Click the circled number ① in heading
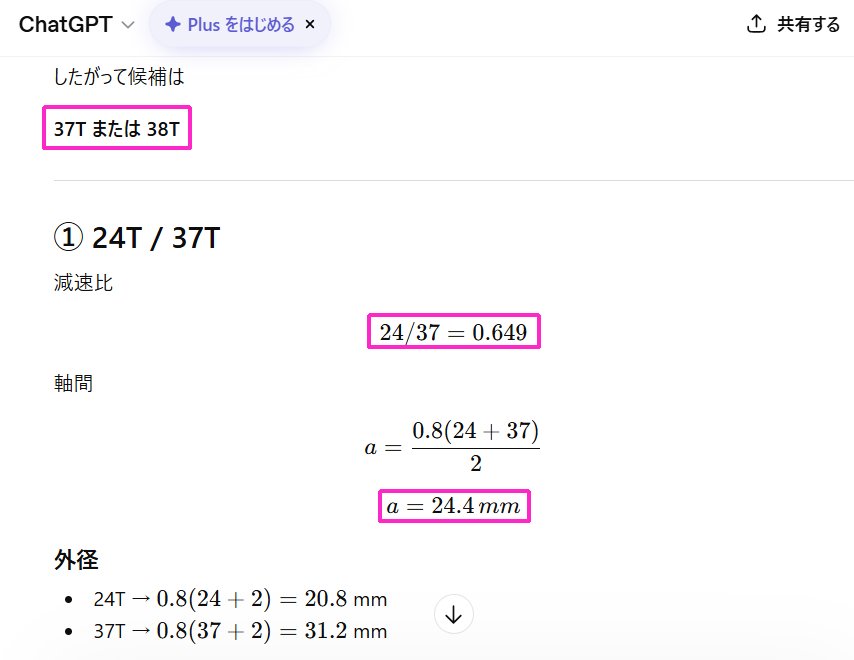This screenshot has width=854, height=660. click(x=67, y=238)
